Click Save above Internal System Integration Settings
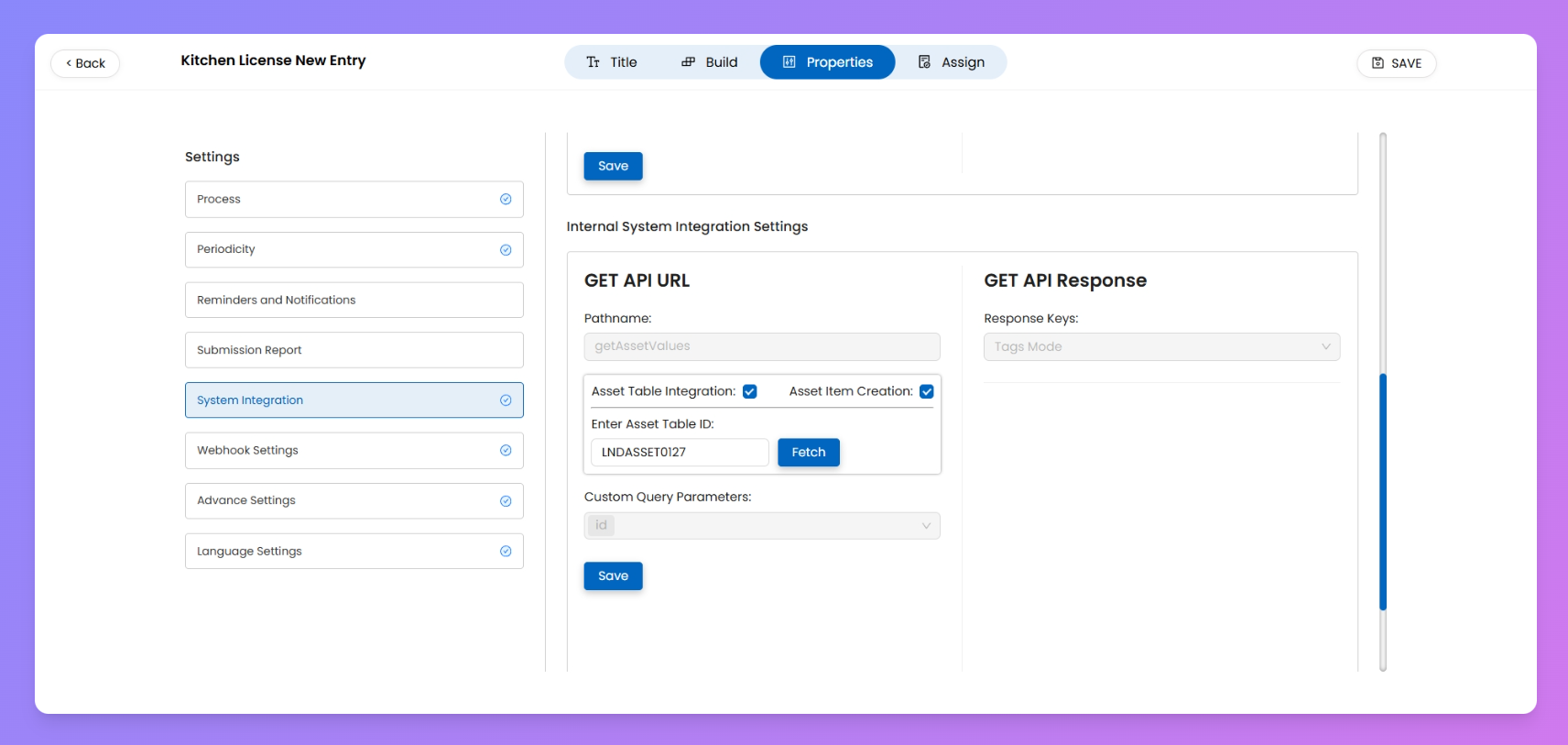 [614, 167]
